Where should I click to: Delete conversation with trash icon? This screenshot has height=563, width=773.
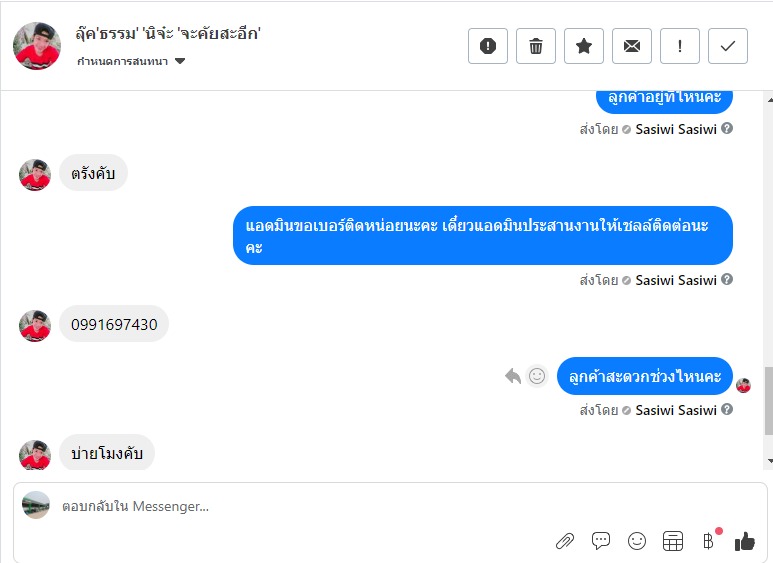(x=536, y=46)
